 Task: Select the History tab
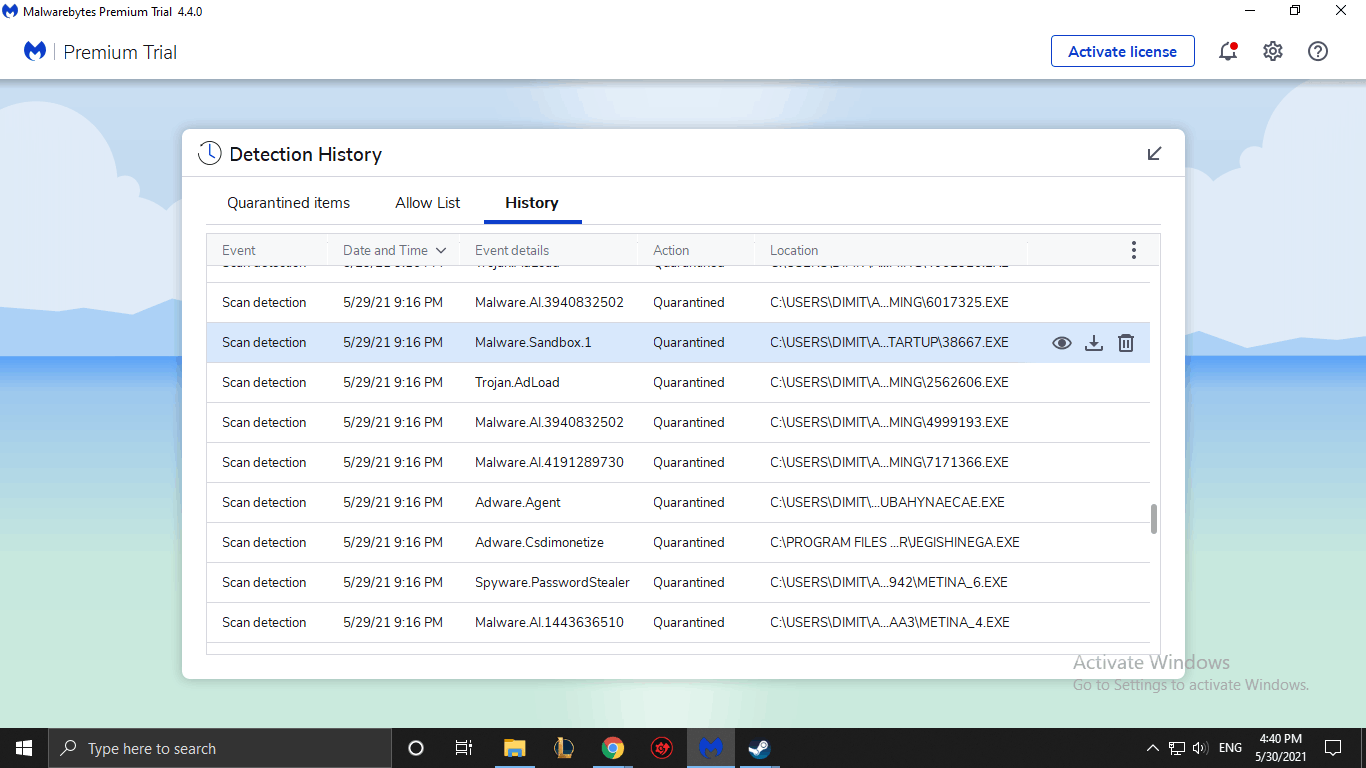[x=532, y=203]
